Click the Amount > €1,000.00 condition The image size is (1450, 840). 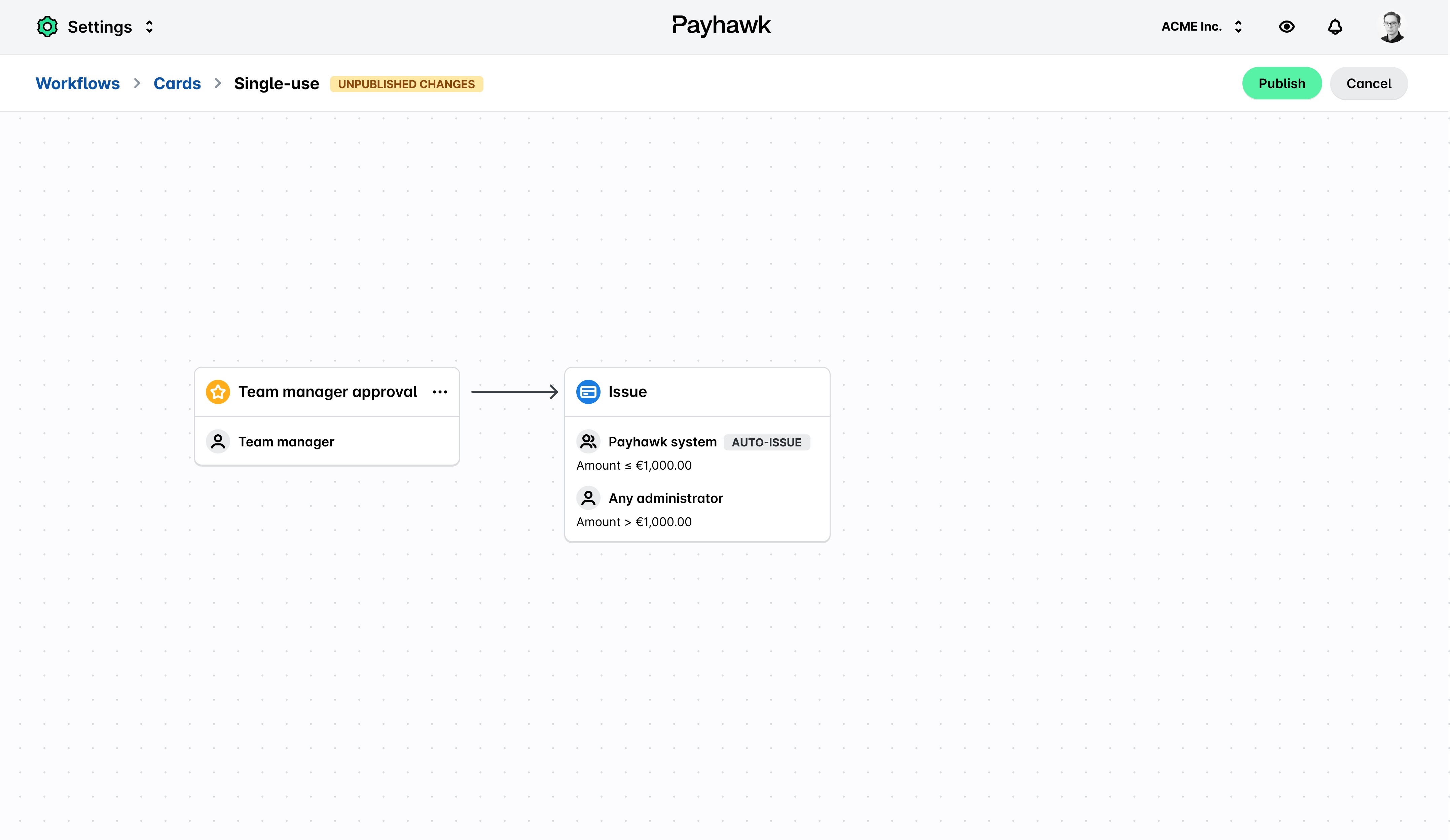click(634, 522)
